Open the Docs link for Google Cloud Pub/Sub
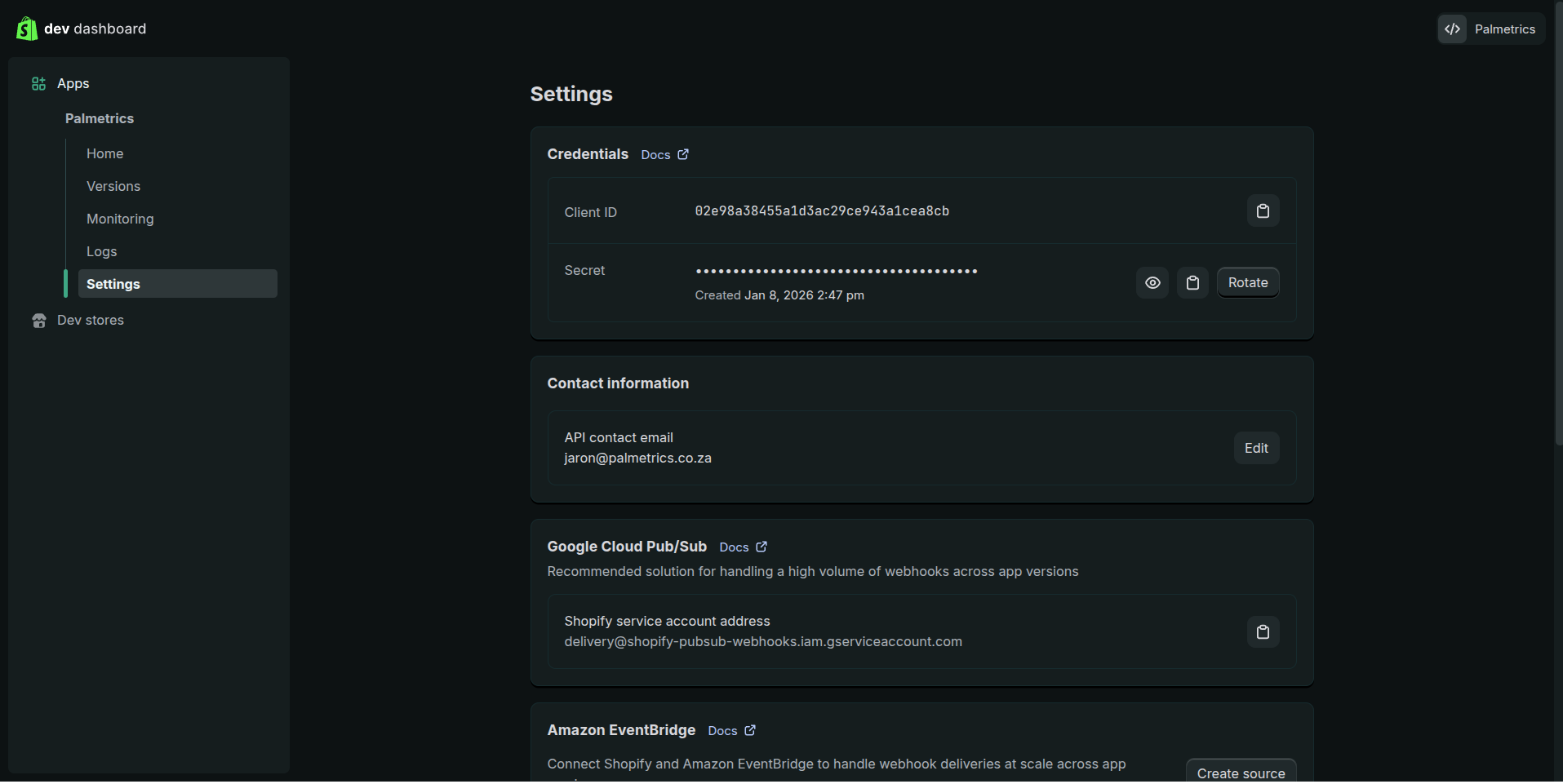The height and width of the screenshot is (784, 1563). 733,547
